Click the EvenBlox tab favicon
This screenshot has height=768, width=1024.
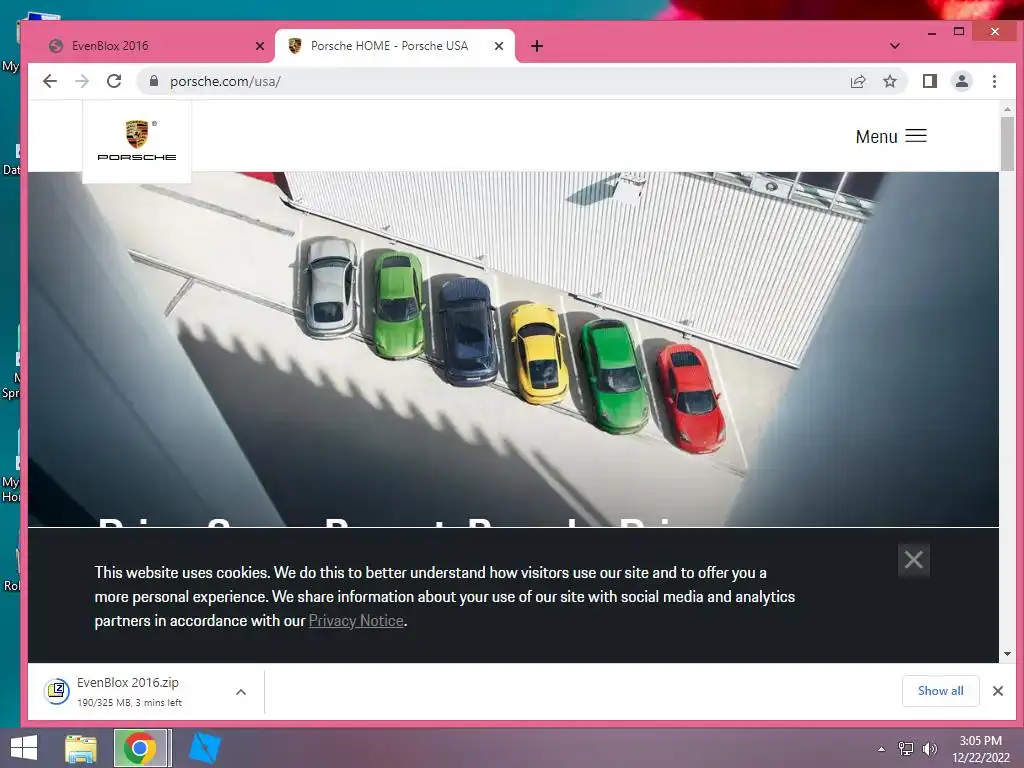point(56,46)
